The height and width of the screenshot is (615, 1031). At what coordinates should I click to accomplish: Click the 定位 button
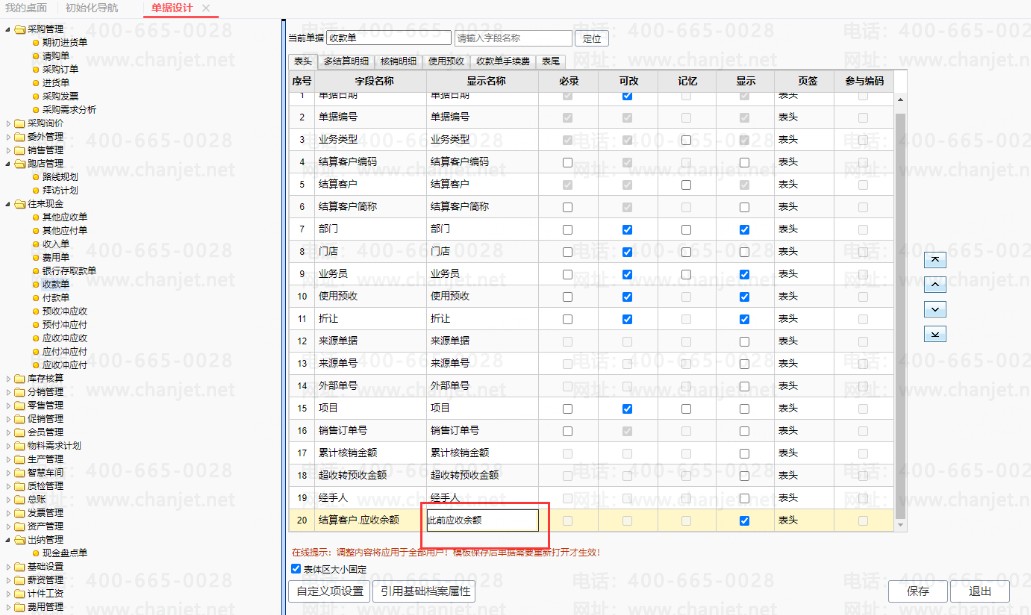click(592, 38)
